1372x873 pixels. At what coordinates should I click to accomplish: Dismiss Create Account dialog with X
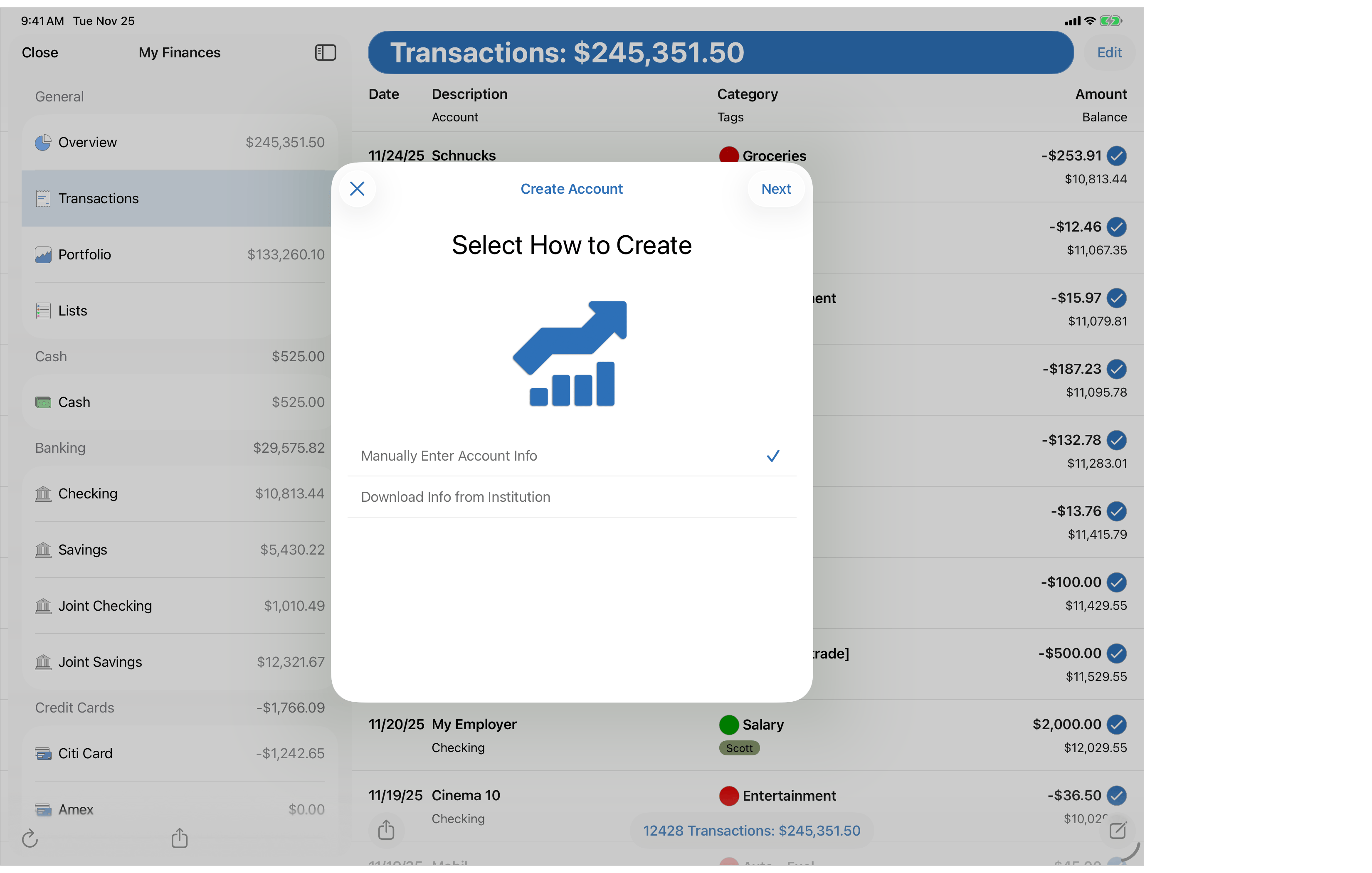(357, 189)
